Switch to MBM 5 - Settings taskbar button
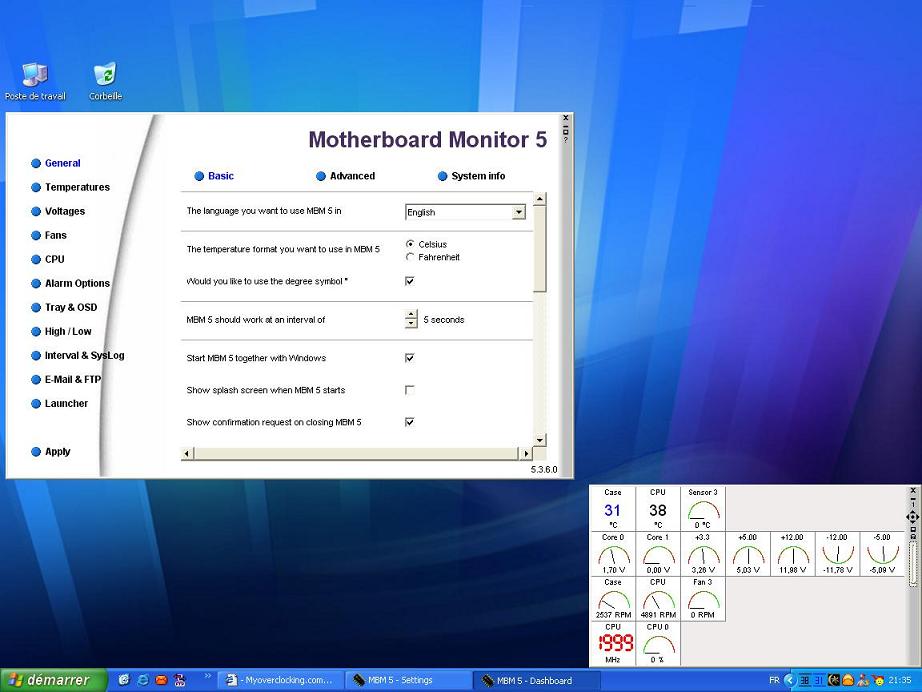 (x=407, y=680)
